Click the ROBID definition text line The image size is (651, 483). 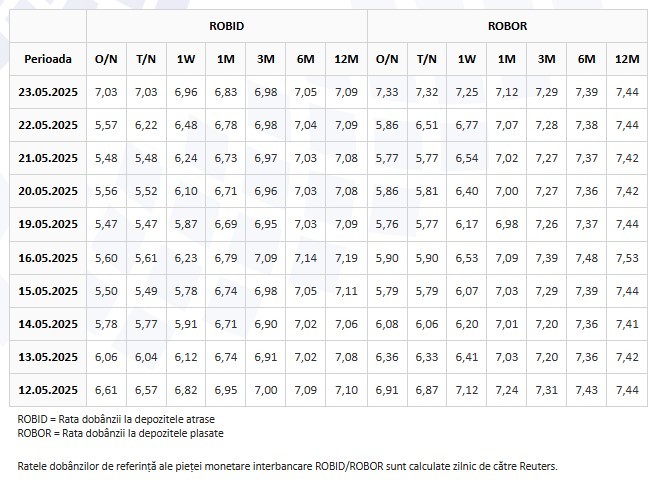pos(116,419)
